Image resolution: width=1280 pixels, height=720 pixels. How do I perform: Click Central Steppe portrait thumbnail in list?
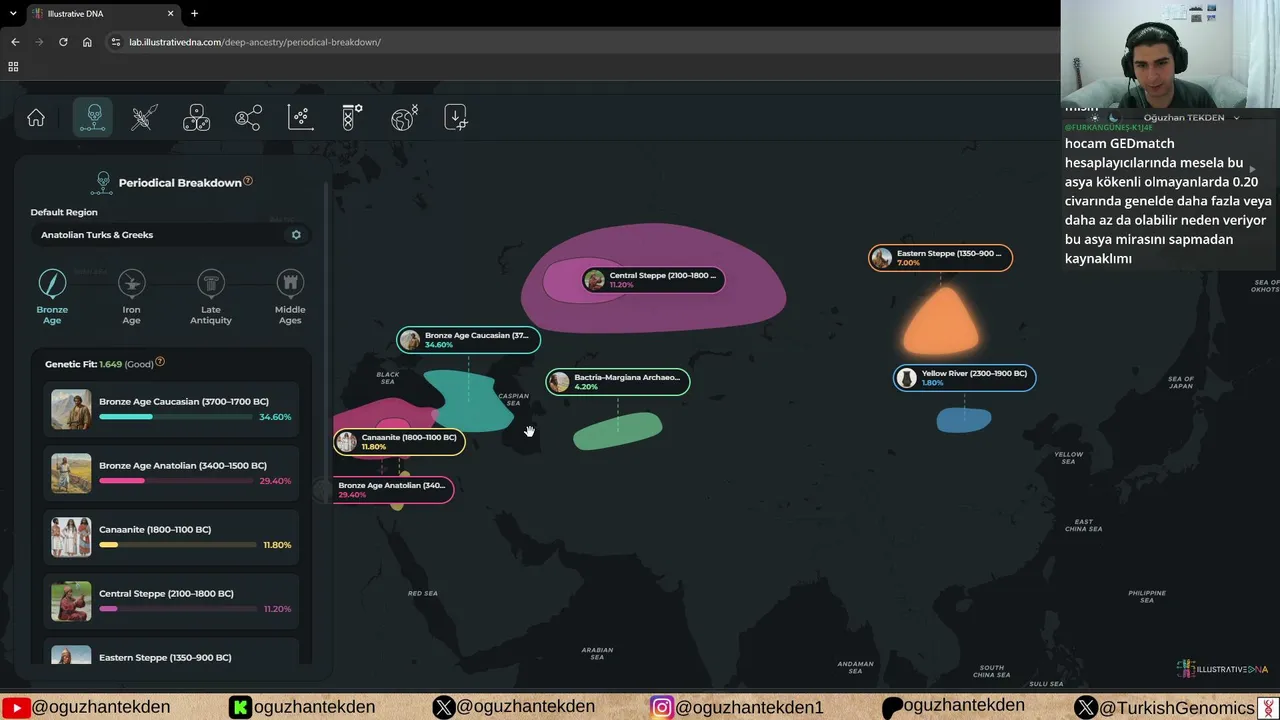pyautogui.click(x=71, y=602)
